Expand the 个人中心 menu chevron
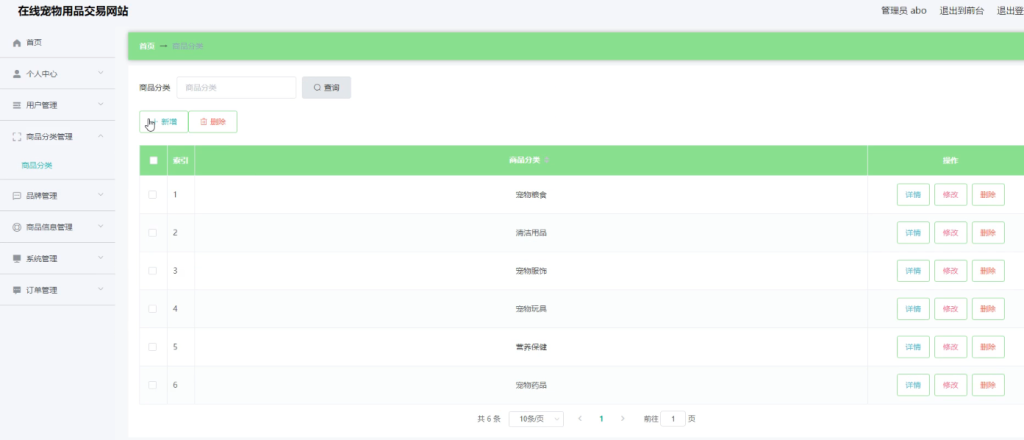 click(x=101, y=73)
